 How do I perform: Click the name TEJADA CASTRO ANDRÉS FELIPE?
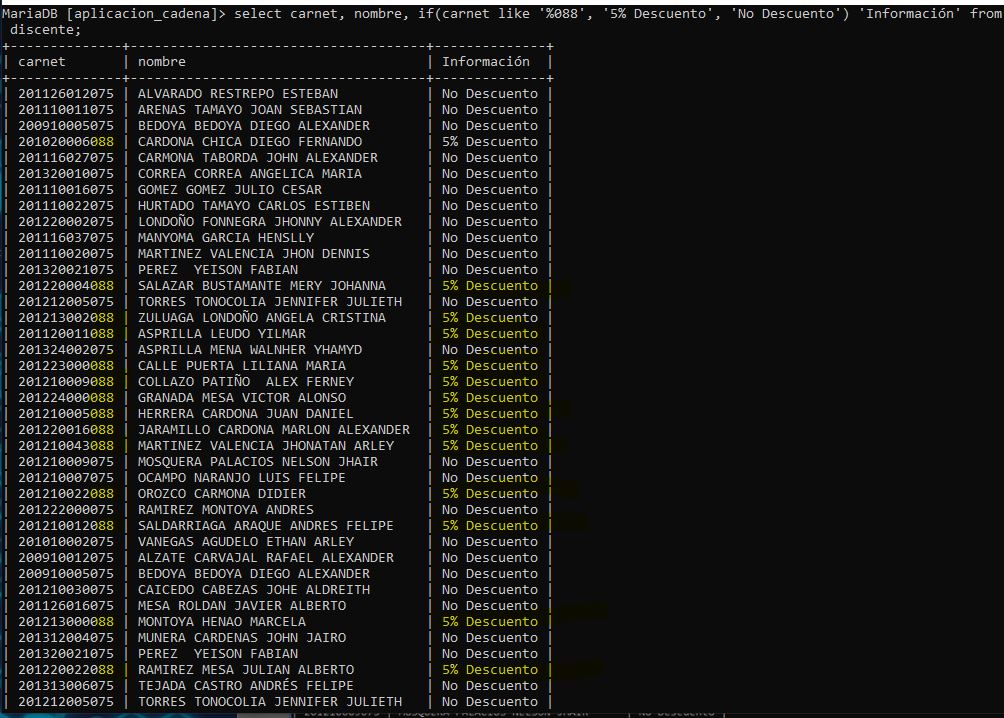[245, 686]
